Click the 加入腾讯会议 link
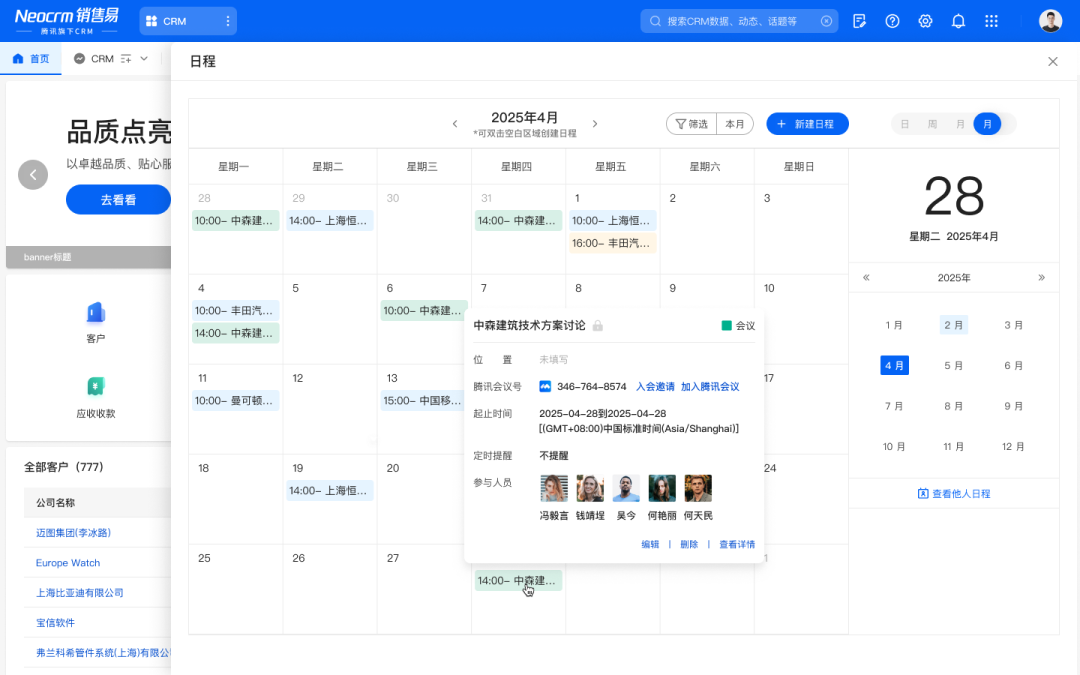 (x=710, y=387)
